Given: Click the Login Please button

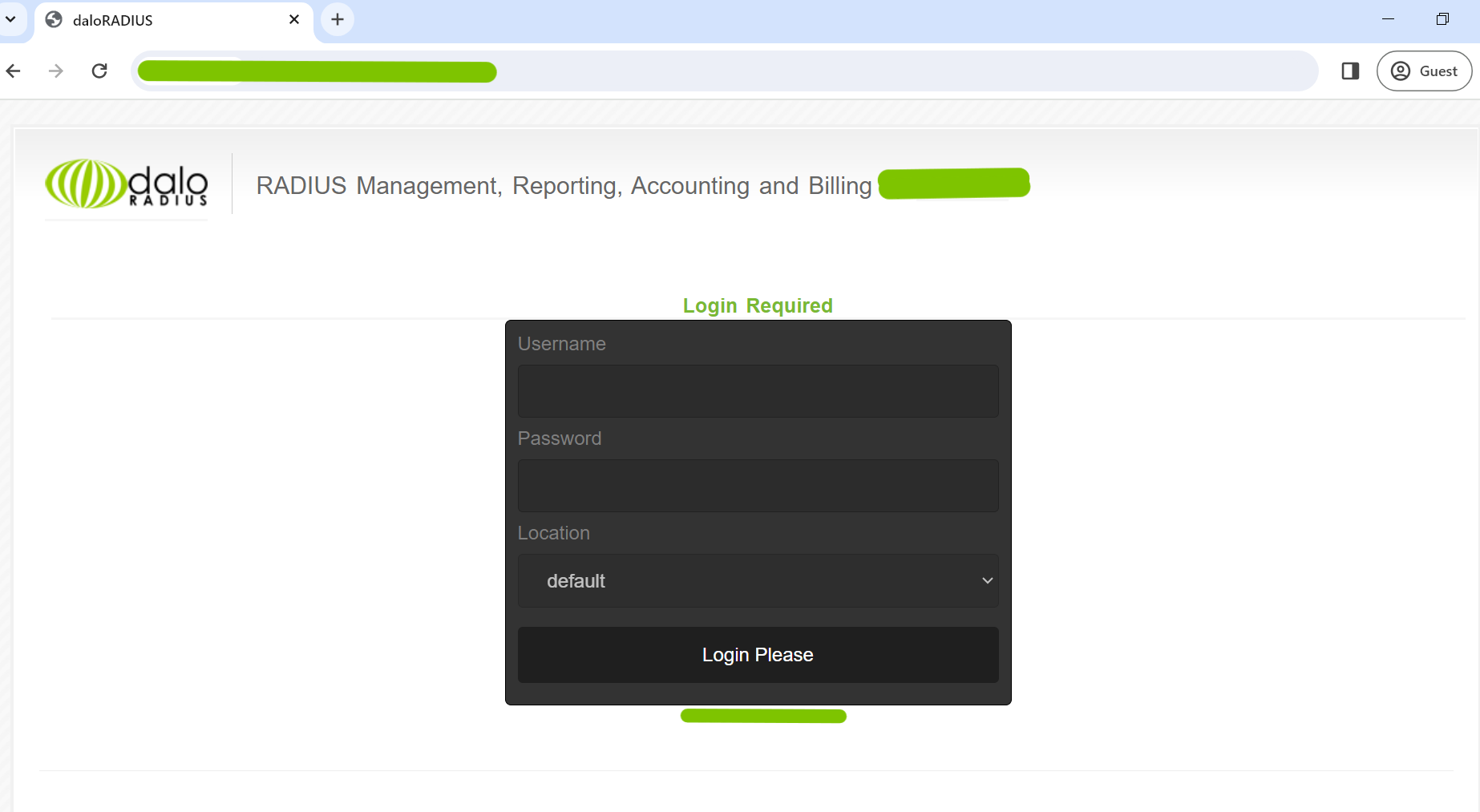Looking at the screenshot, I should (758, 655).
